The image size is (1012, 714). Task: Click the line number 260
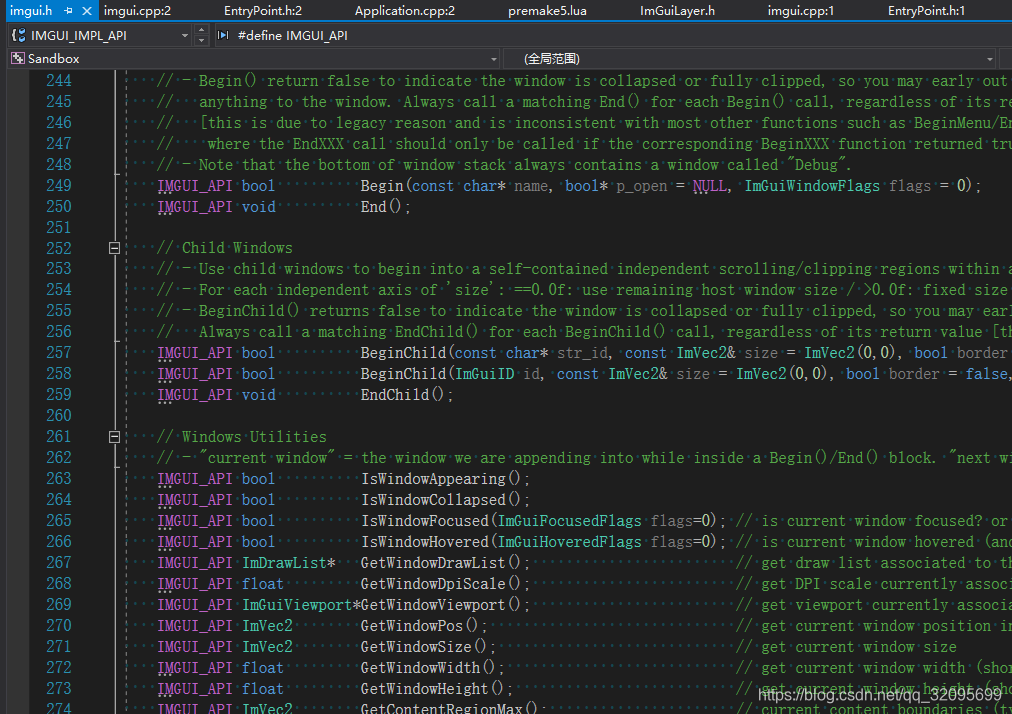[58, 416]
